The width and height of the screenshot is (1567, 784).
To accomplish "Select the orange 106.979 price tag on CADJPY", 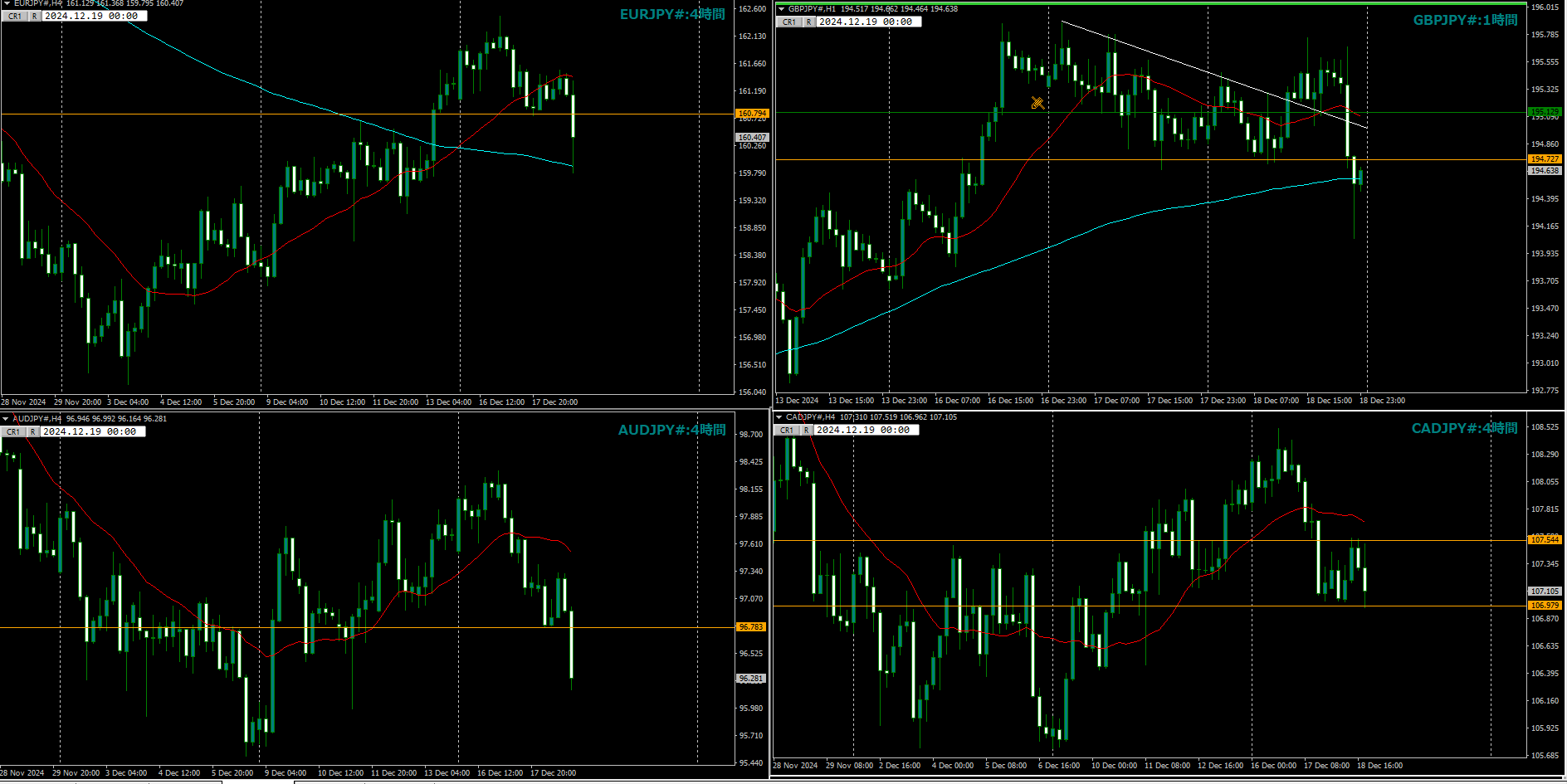I will (x=1545, y=606).
